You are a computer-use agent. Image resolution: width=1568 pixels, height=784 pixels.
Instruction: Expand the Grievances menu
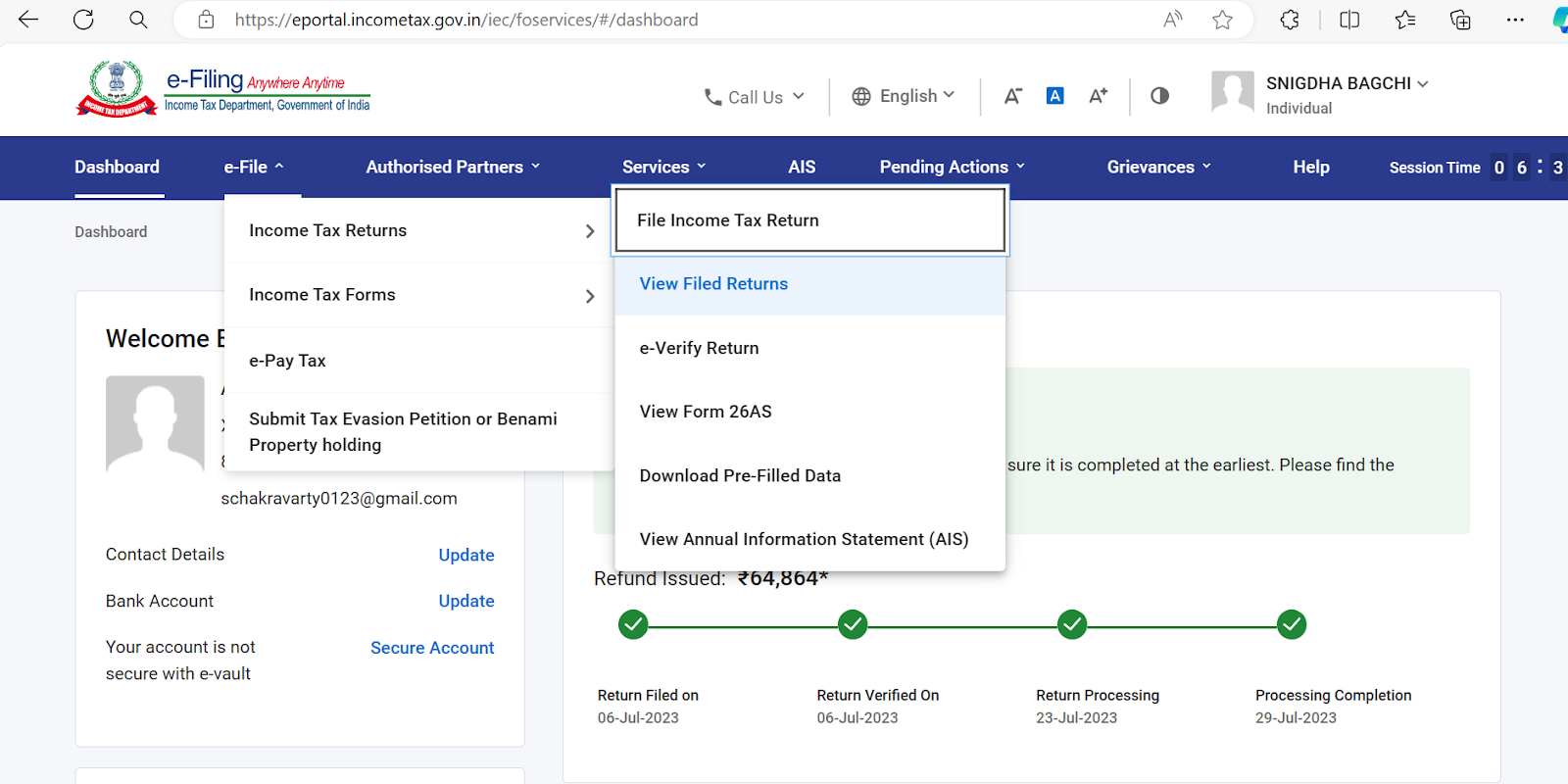[x=1159, y=167]
